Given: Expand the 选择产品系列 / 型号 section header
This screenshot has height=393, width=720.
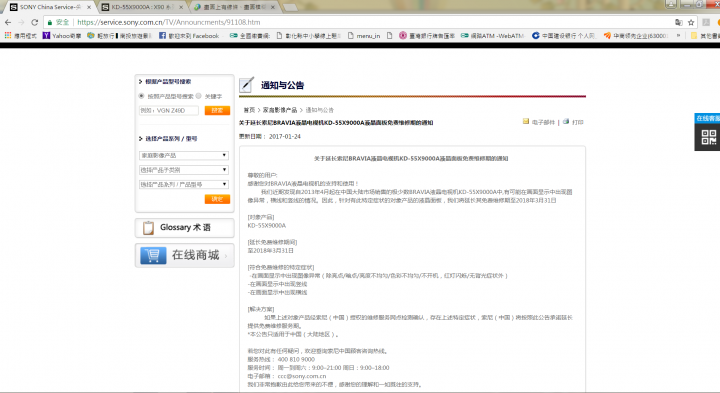Looking at the screenshot, I should (x=168, y=138).
